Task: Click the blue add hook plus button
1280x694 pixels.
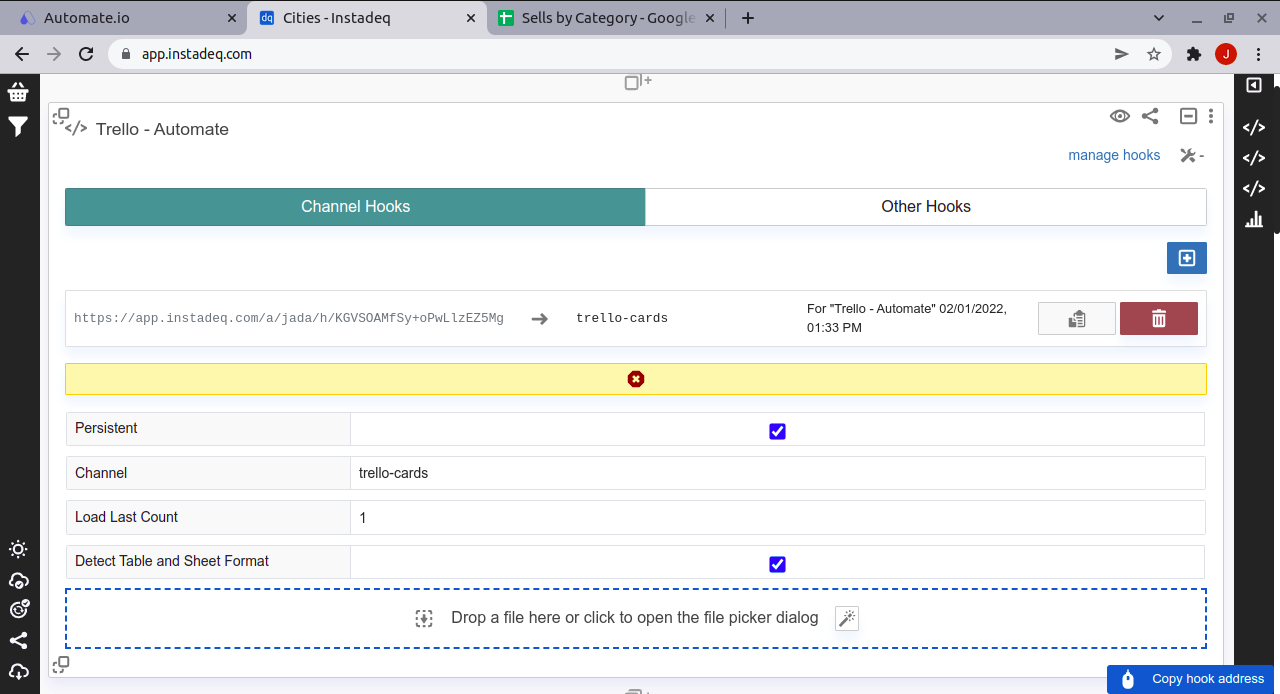Action: point(1187,258)
